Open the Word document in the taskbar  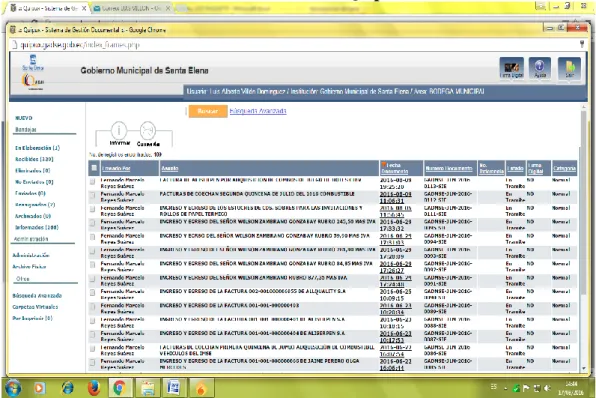[x=174, y=388]
